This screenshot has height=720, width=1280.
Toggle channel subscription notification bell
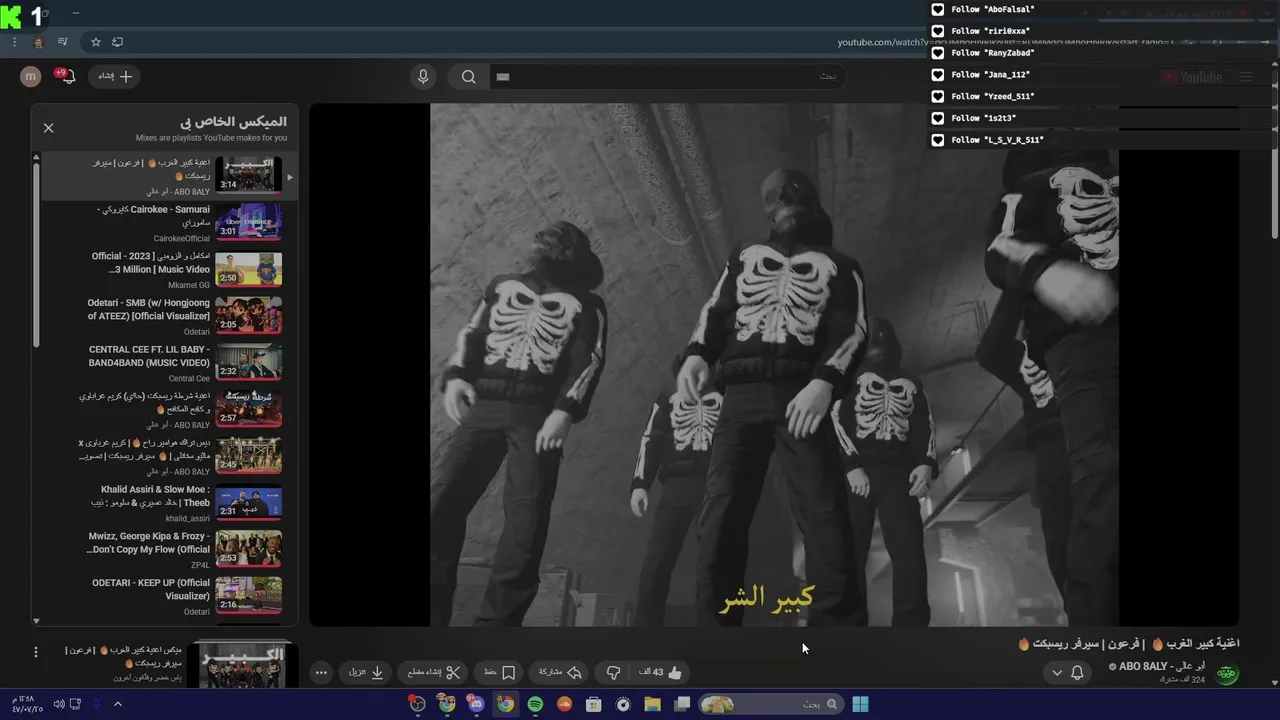click(x=1077, y=673)
